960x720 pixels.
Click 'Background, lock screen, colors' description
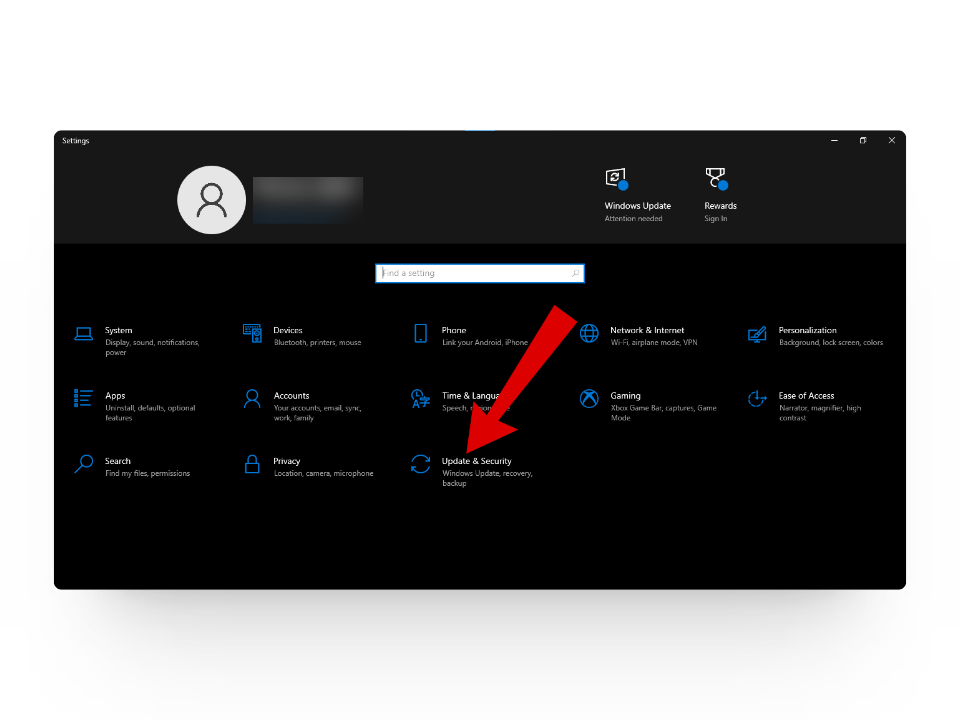[x=831, y=342]
